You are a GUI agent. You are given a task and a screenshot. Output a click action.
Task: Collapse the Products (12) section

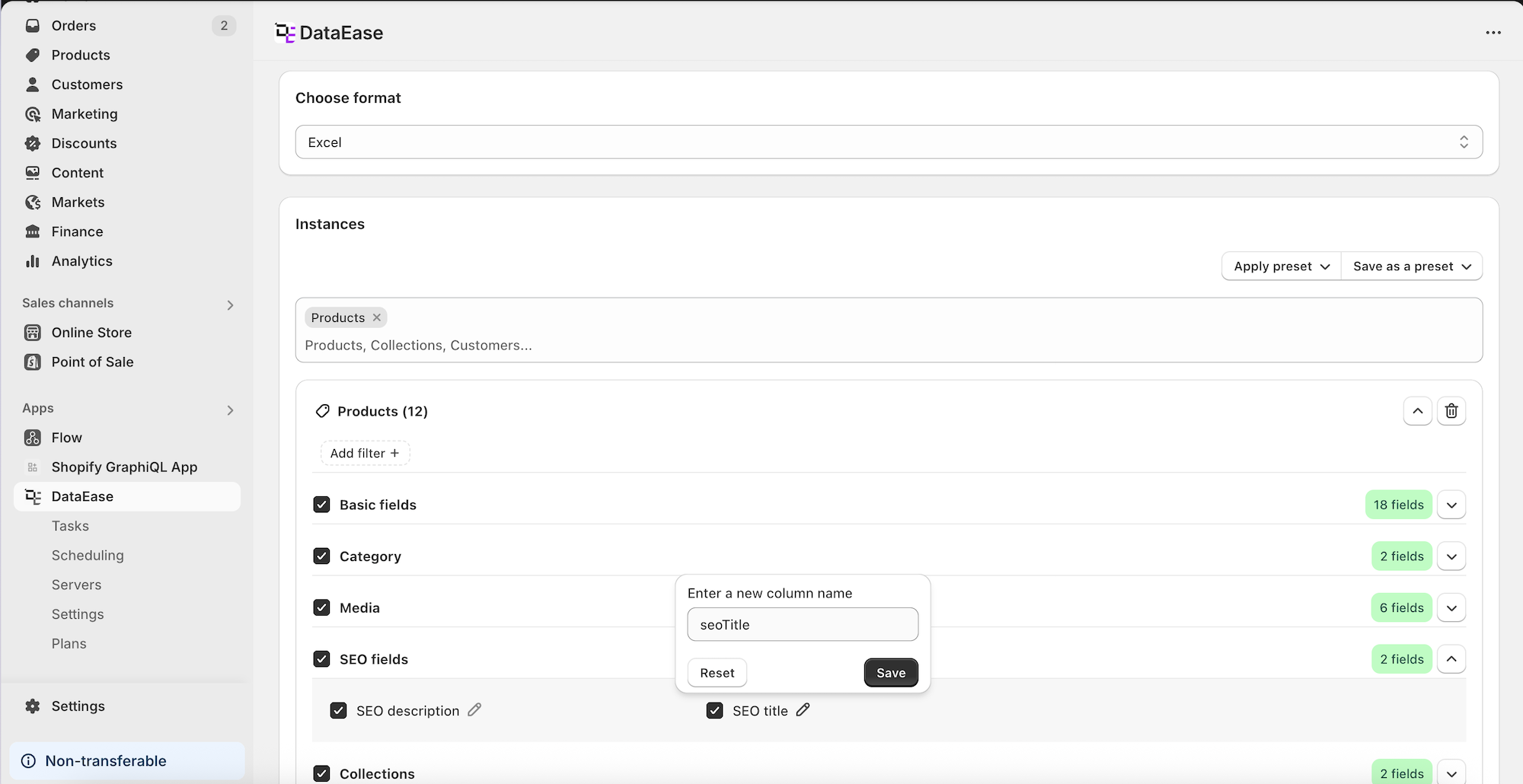[x=1417, y=411]
